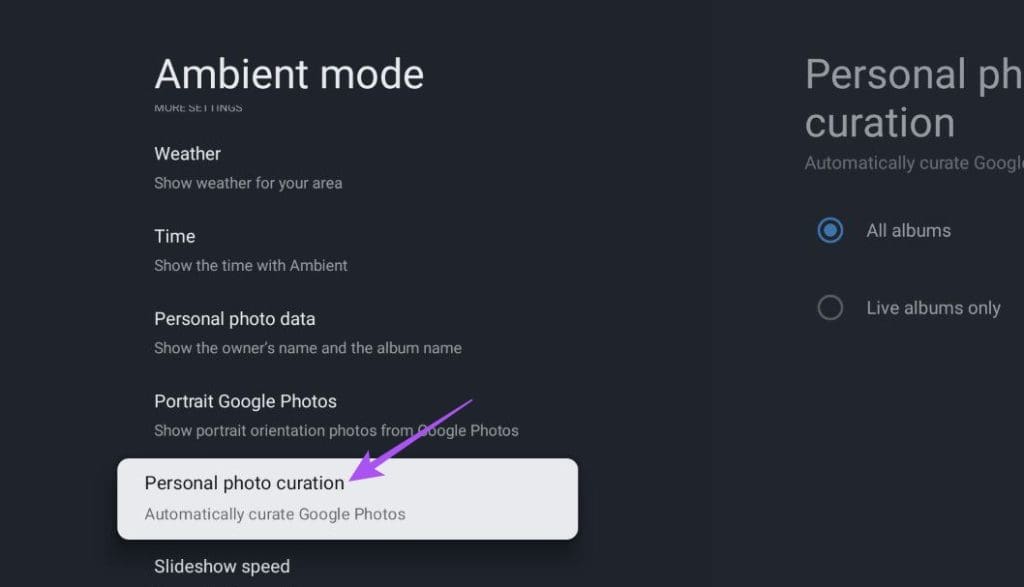
Task: Toggle the All albums selection circle
Action: (830, 230)
